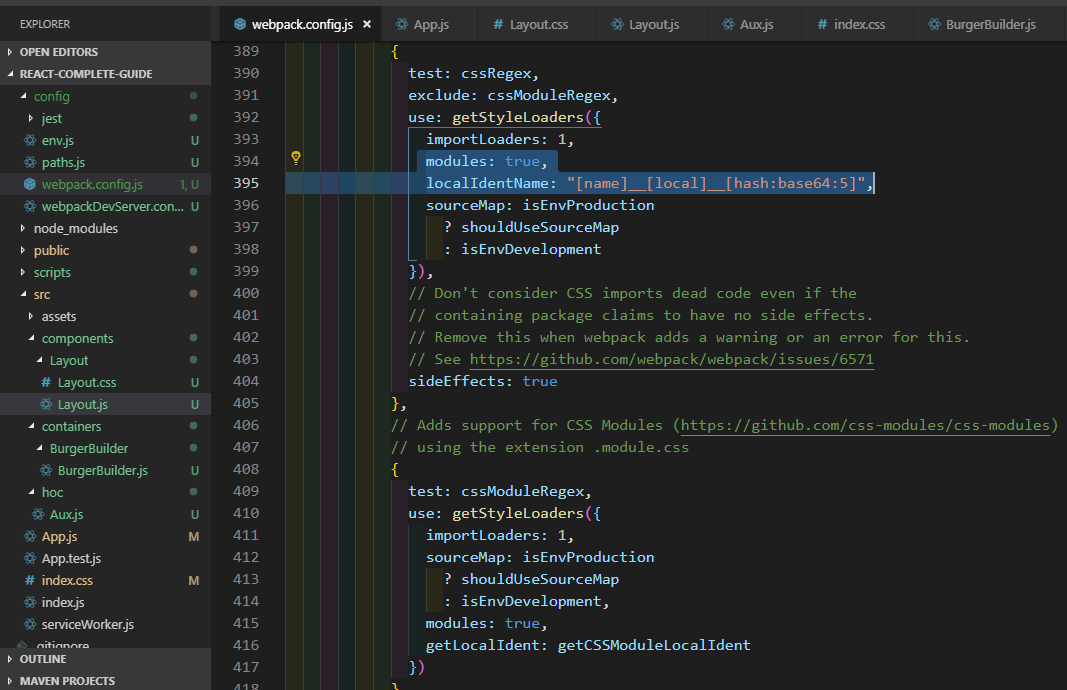Click the localIdentName property on line 395
The image size is (1067, 690).
coord(487,183)
